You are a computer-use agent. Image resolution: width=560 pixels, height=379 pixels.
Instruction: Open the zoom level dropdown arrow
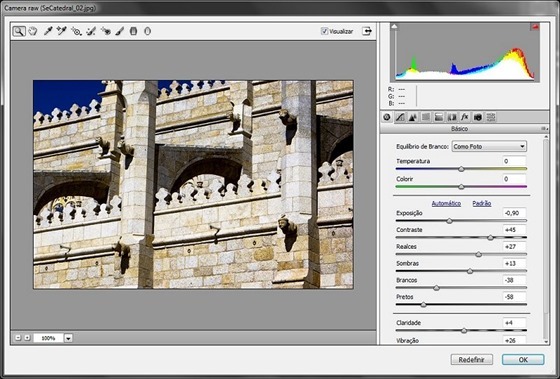69,338
